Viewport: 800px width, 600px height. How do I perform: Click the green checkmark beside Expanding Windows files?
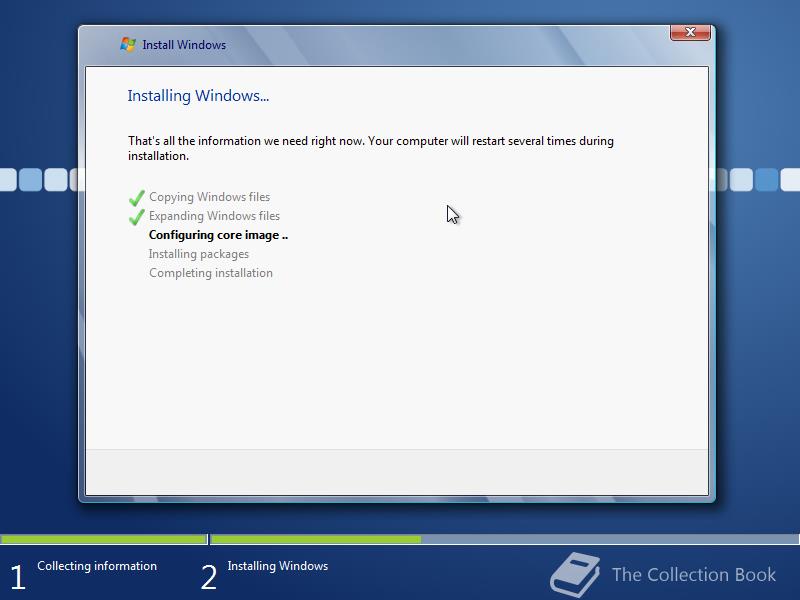137,217
